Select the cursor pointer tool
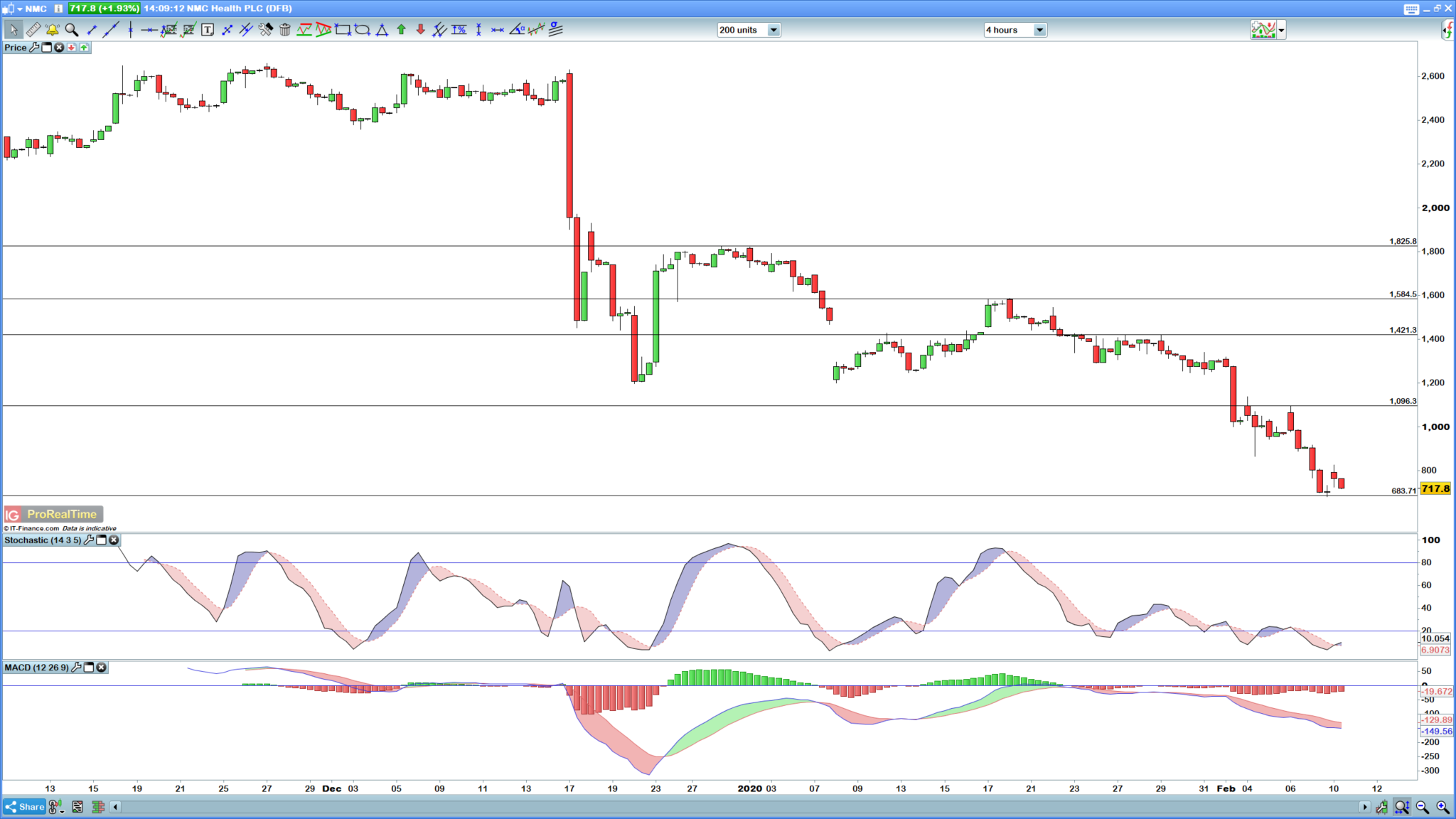1456x819 pixels. coord(14,30)
